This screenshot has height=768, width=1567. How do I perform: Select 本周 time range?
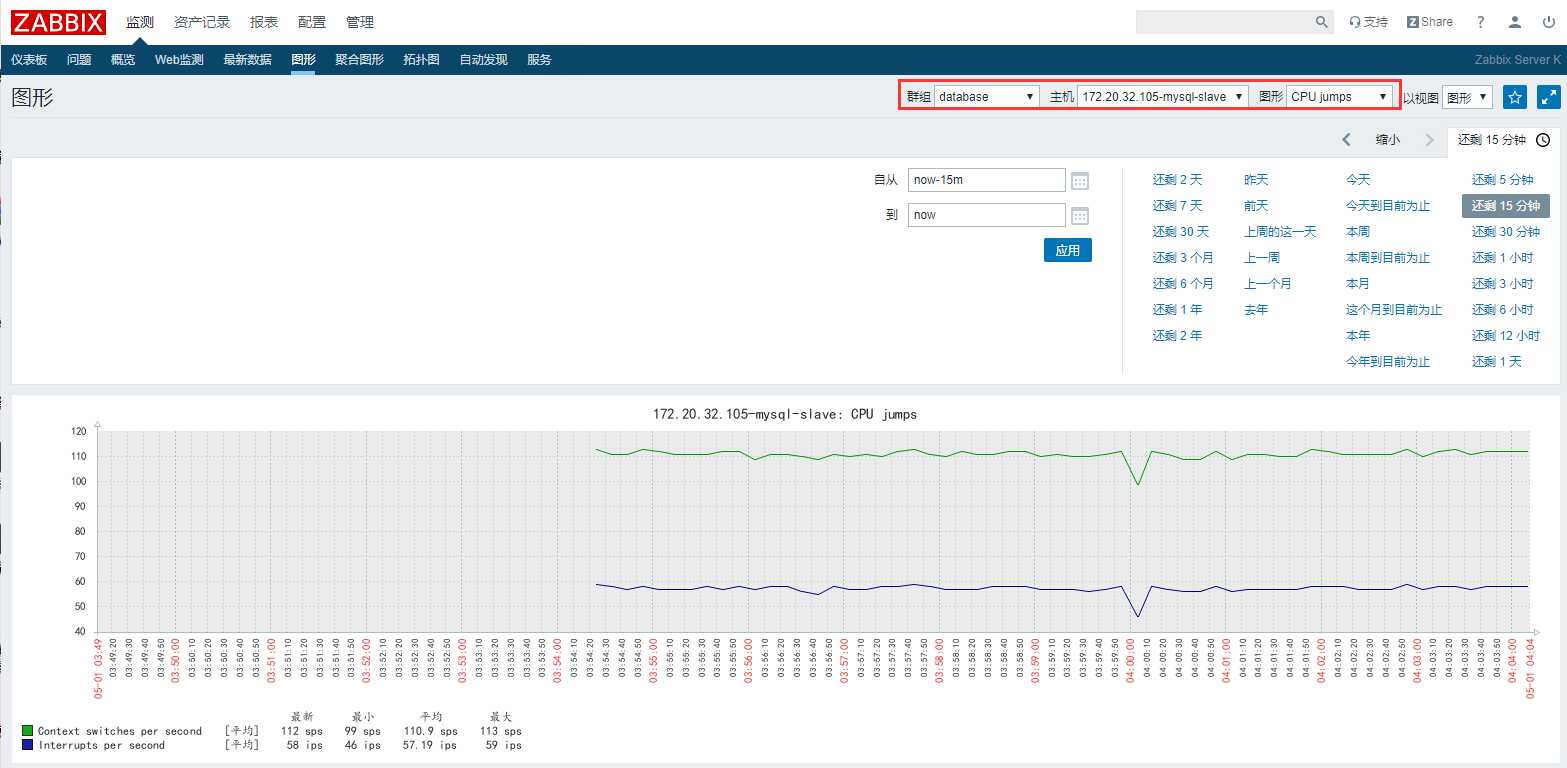1358,232
